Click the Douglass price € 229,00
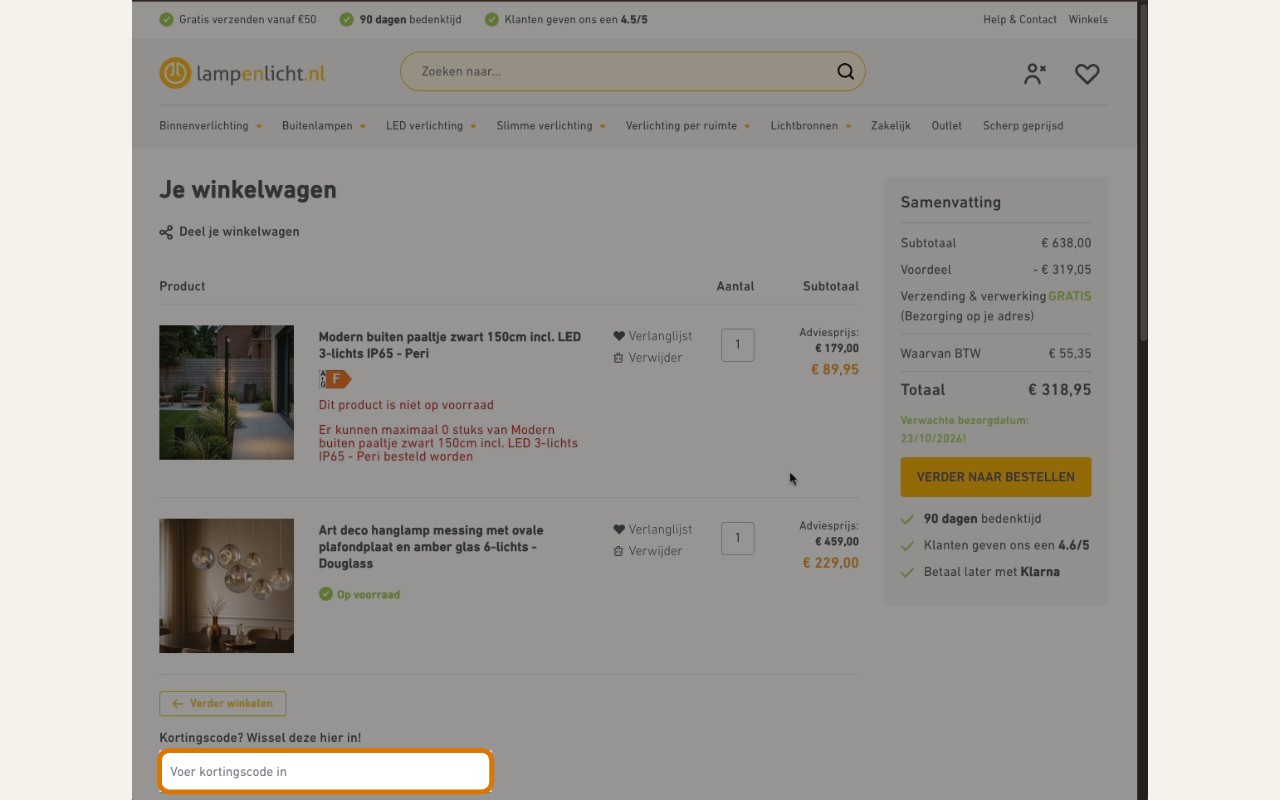This screenshot has width=1280, height=800. pos(831,563)
